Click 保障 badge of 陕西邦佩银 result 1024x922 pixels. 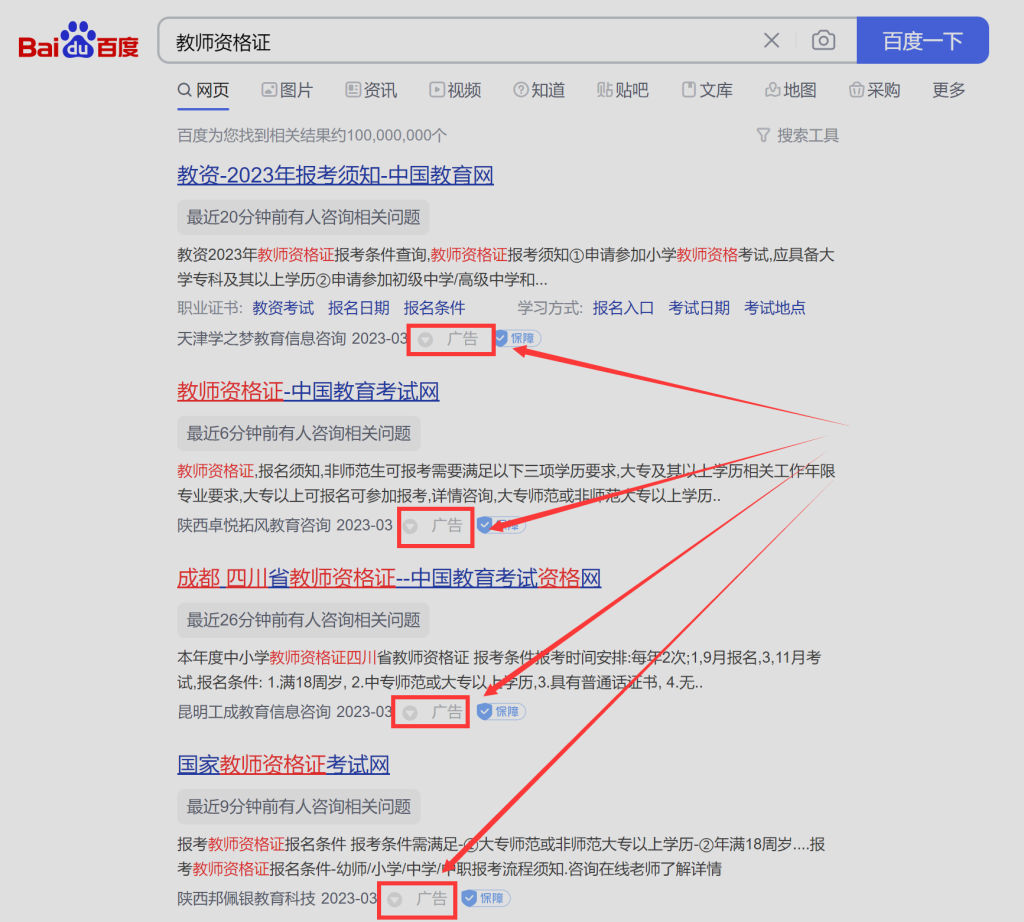click(x=485, y=898)
